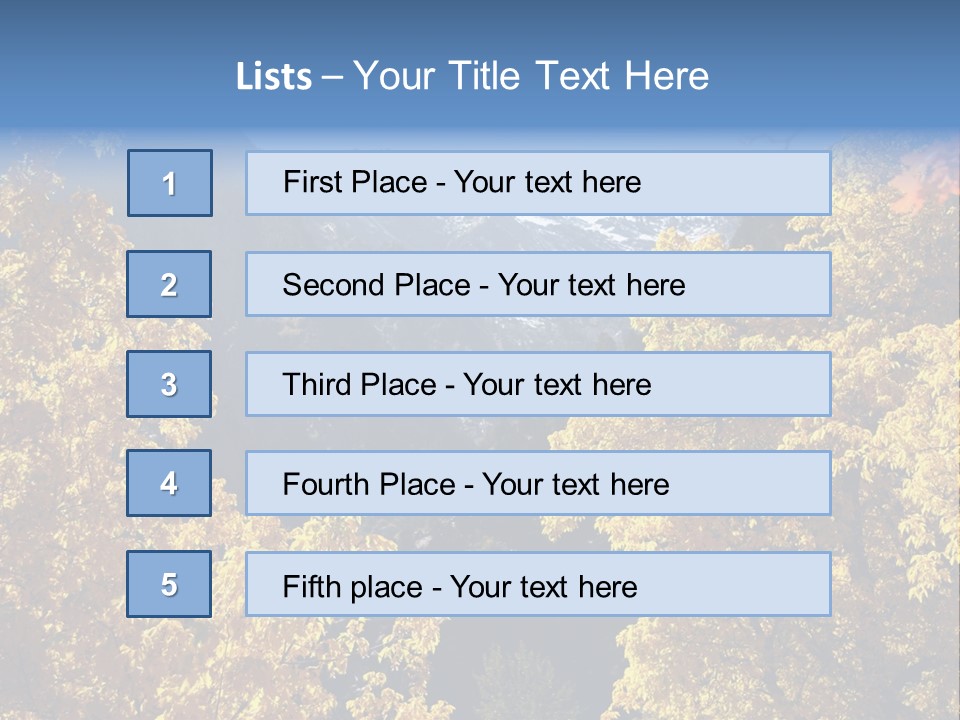Click the word "Lists" in the title

[x=274, y=77]
